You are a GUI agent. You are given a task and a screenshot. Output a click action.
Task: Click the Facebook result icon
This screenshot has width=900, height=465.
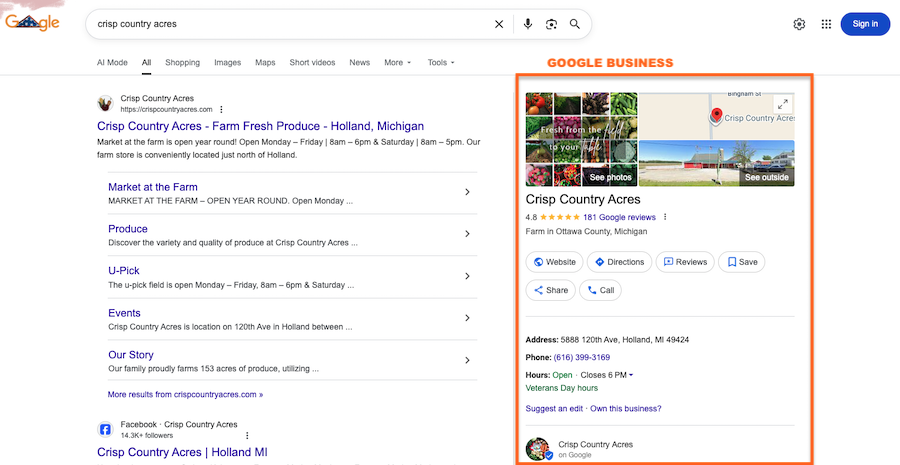click(105, 429)
